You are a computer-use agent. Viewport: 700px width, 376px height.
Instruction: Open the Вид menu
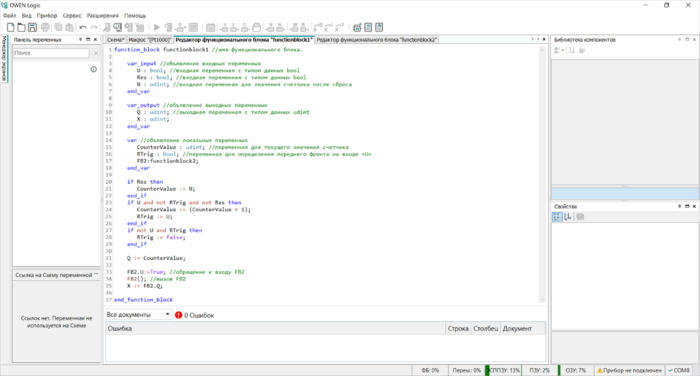point(27,16)
